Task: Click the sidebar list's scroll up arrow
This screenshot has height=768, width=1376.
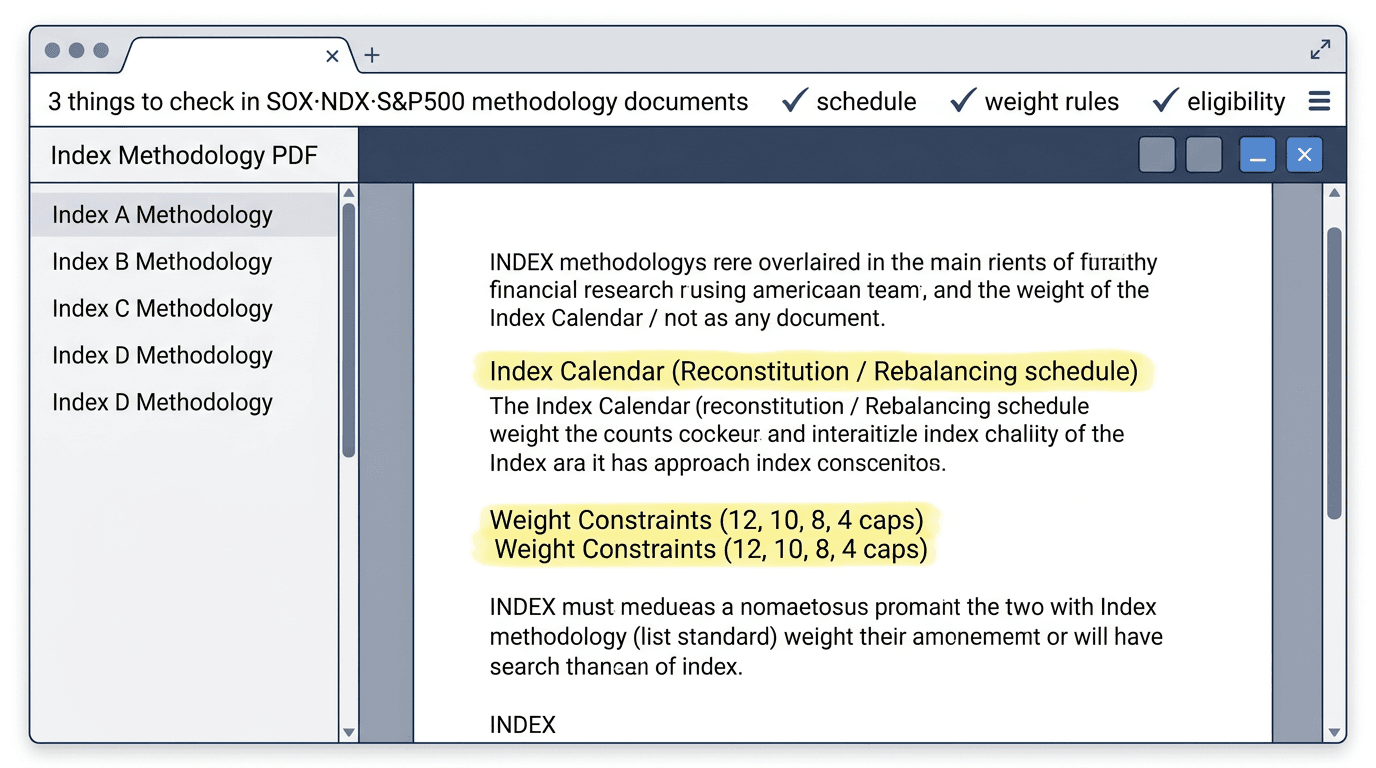Action: click(x=349, y=193)
